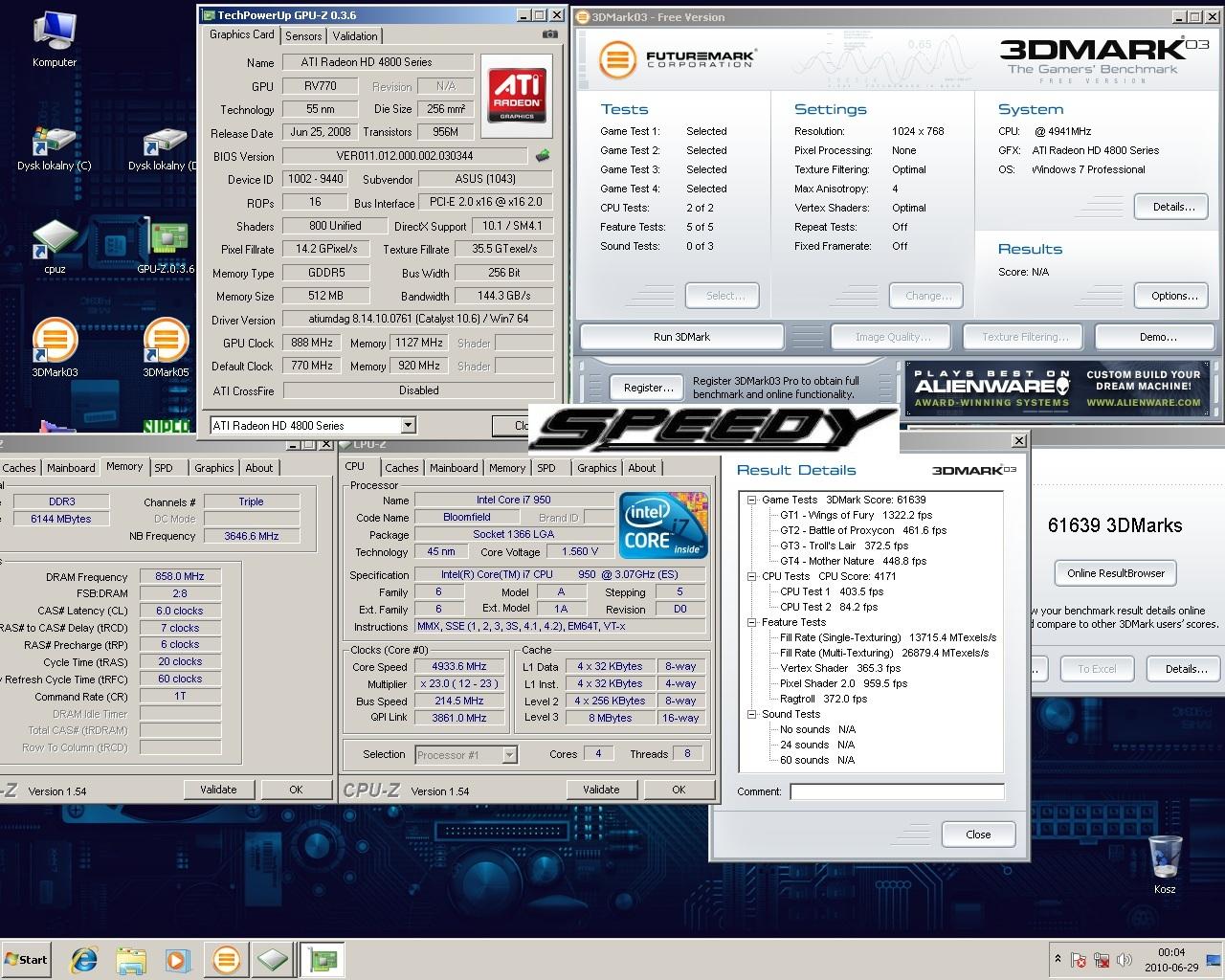Click the Futuremark orange logo
This screenshot has width=1225, height=980.
coord(617,59)
